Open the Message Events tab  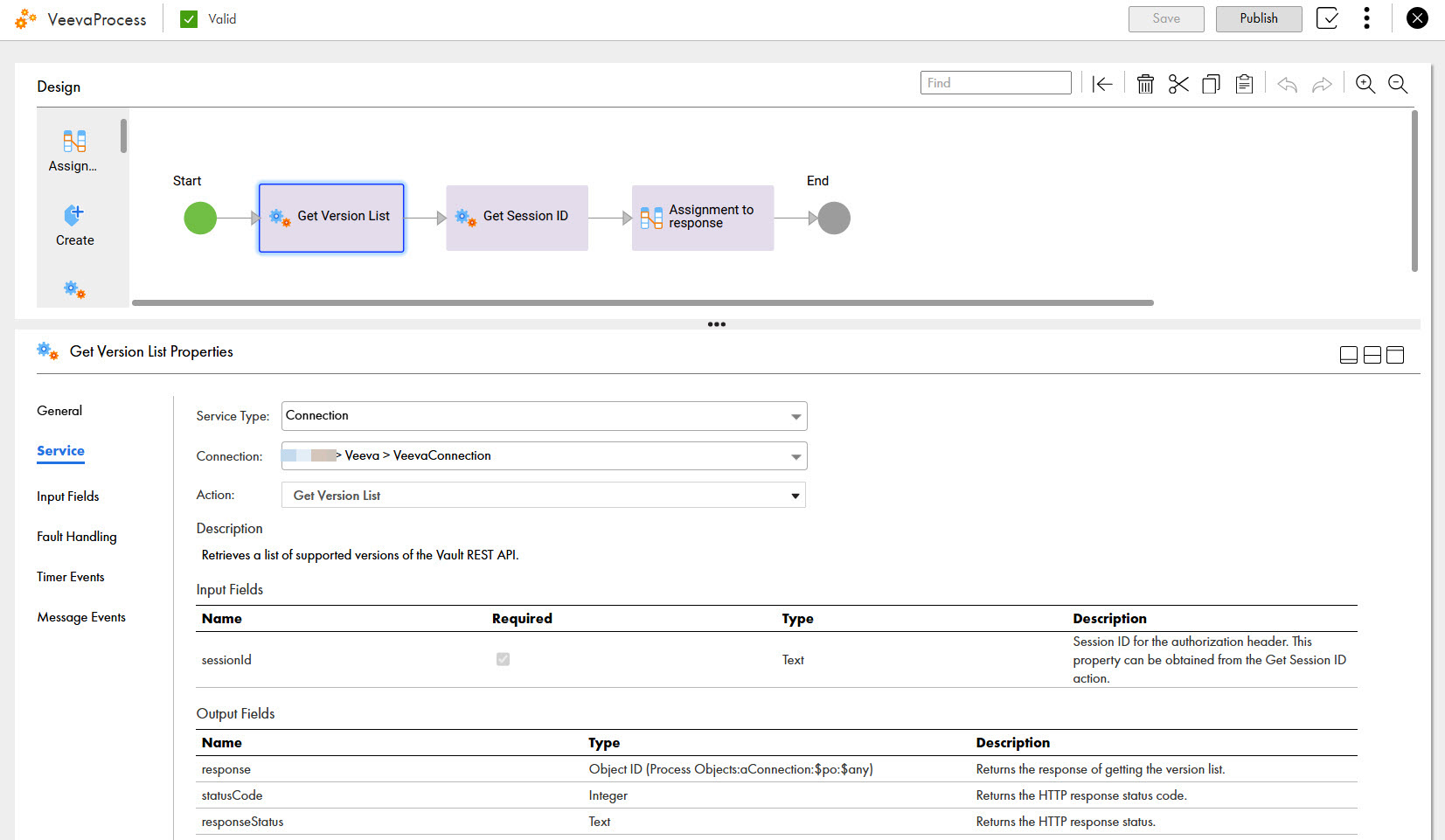pyautogui.click(x=81, y=617)
